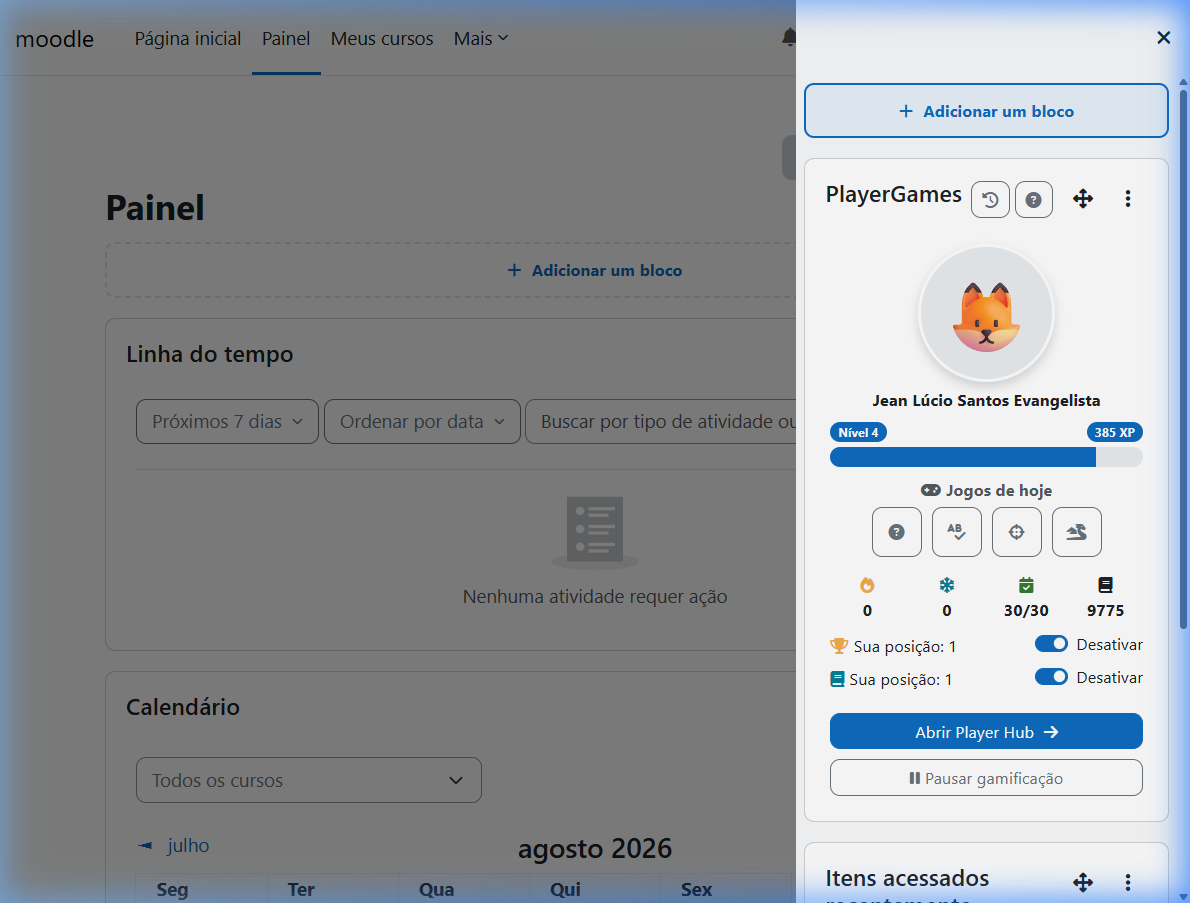The height and width of the screenshot is (903, 1190).
Task: Select the Painel tab
Action: tap(286, 38)
